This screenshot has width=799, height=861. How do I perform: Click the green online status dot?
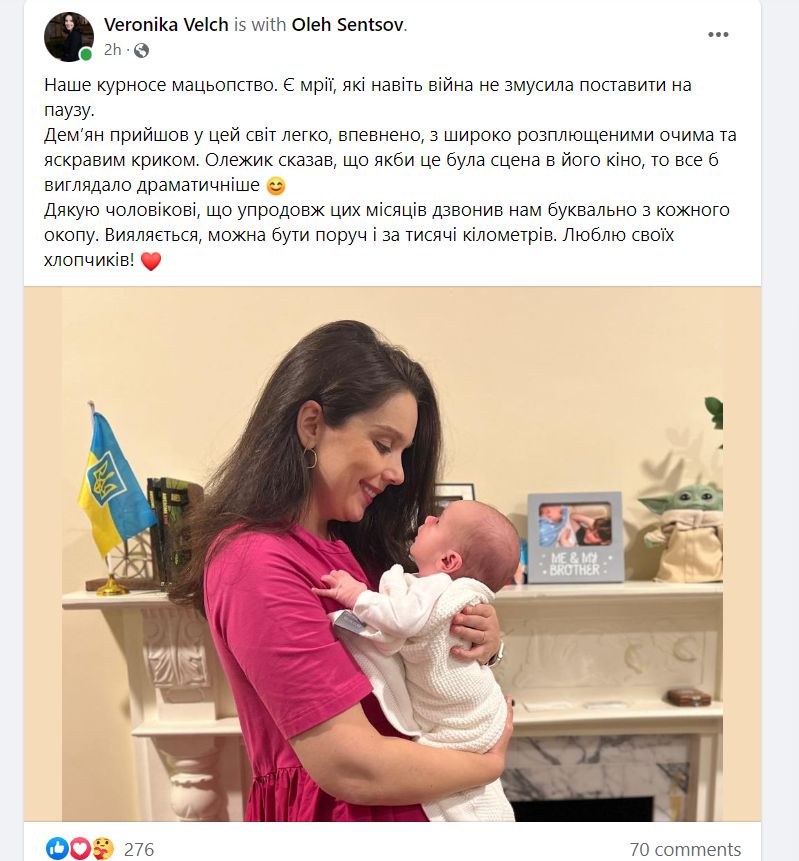click(x=86, y=54)
